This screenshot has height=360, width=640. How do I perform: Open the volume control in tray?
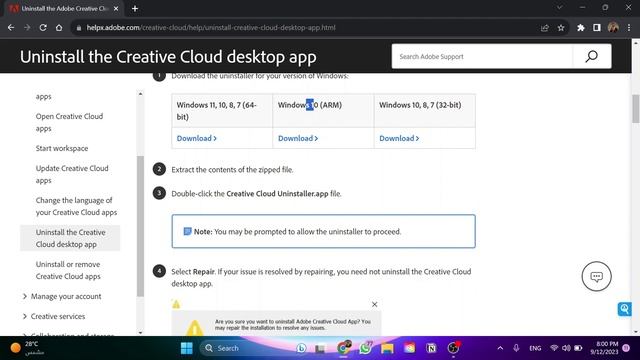click(566, 348)
